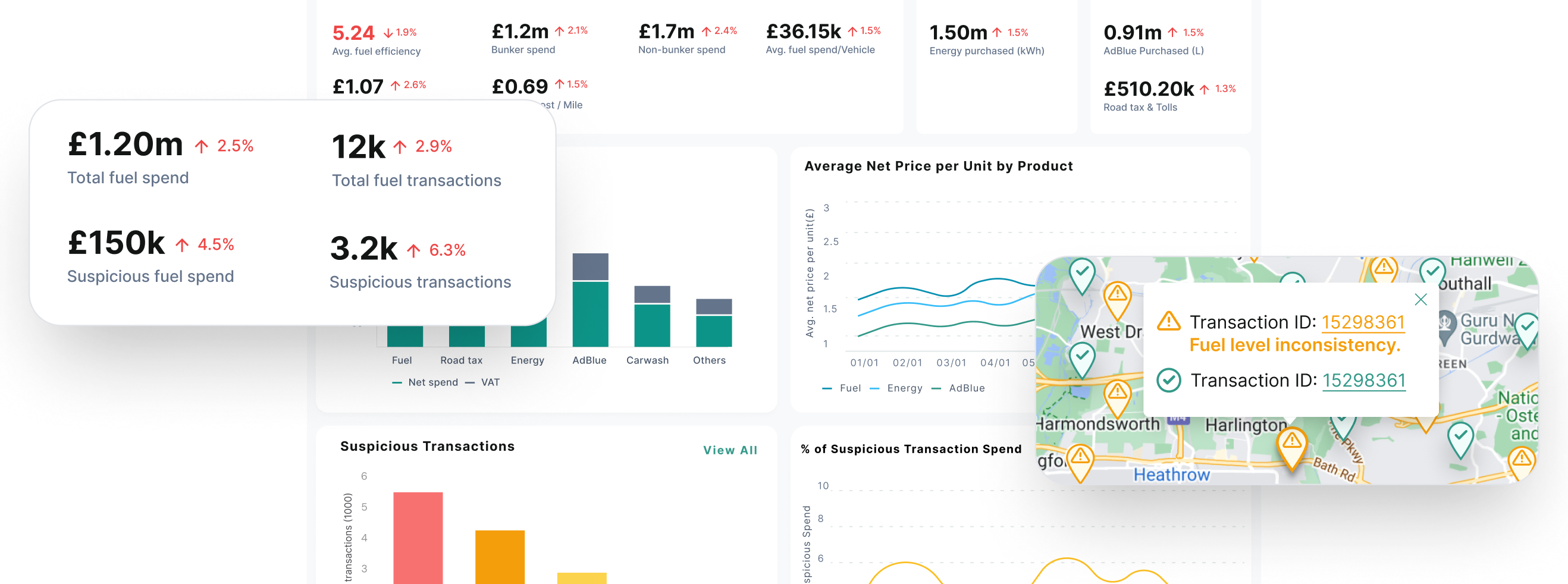The width and height of the screenshot is (1568, 584).
Task: Click the orange bar in Suspicious Transactions chart
Action: pos(500,557)
